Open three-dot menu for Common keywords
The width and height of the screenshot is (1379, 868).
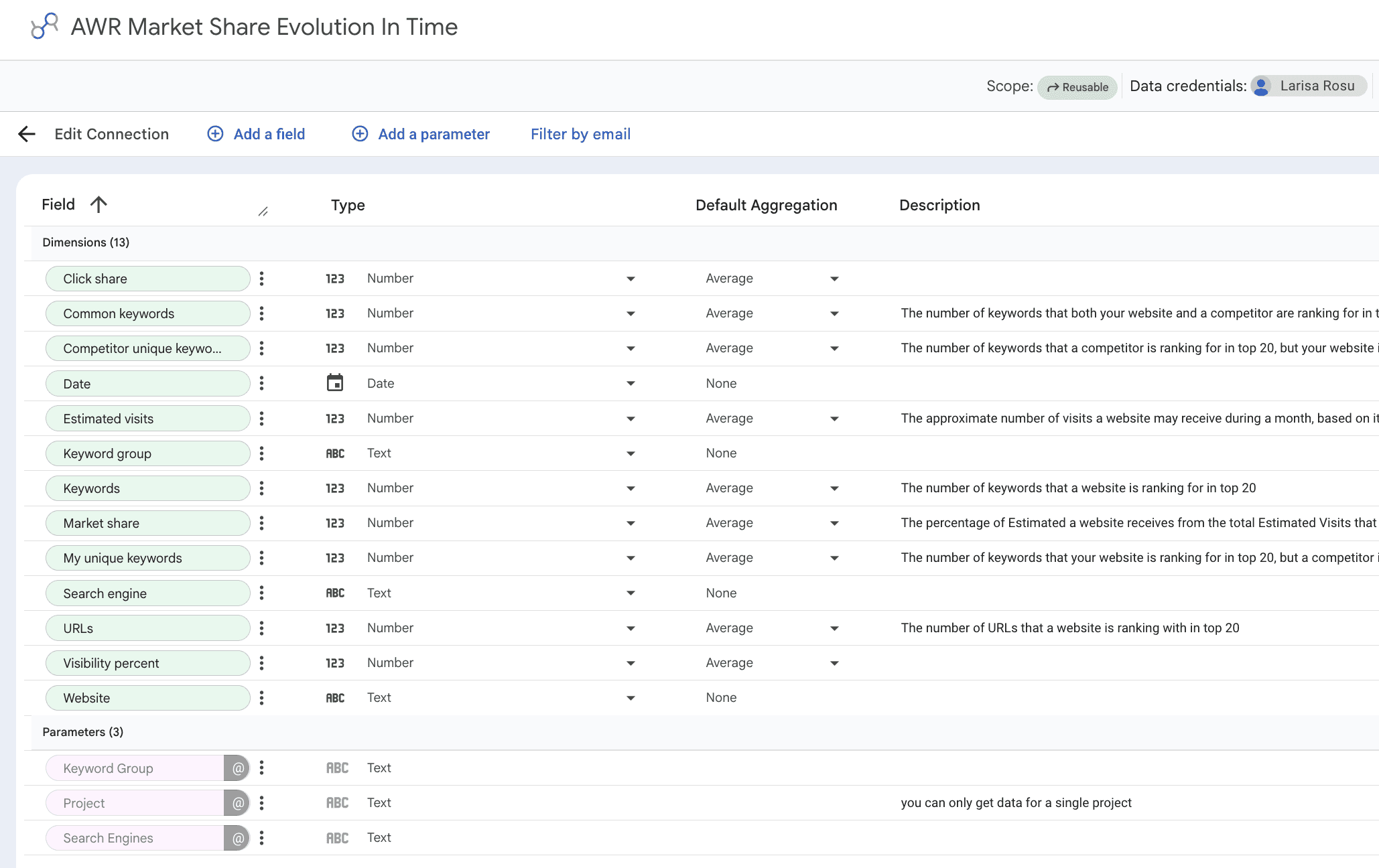261,313
